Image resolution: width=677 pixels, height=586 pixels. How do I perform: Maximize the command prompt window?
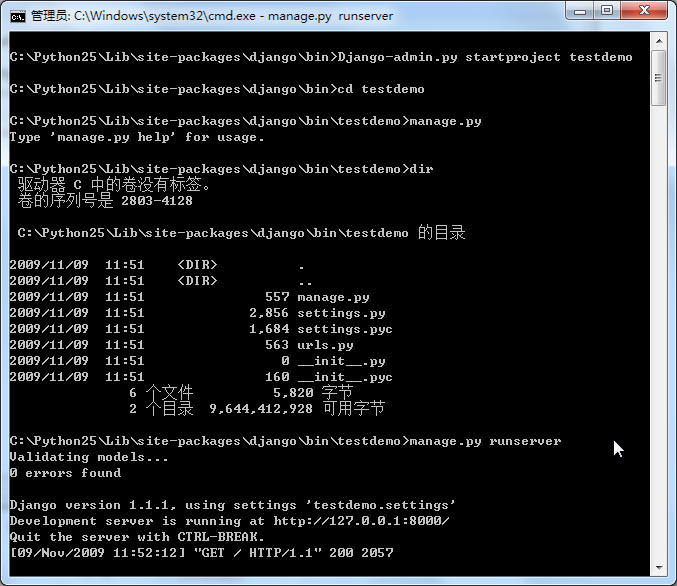pos(607,11)
